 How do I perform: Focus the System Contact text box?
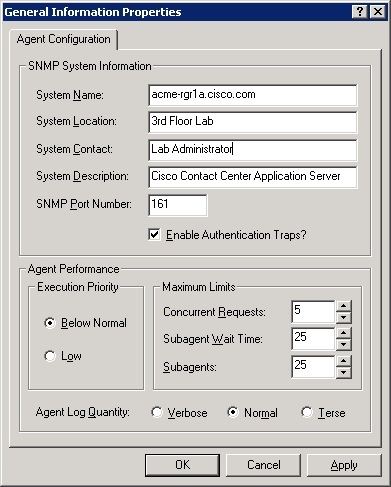click(253, 150)
